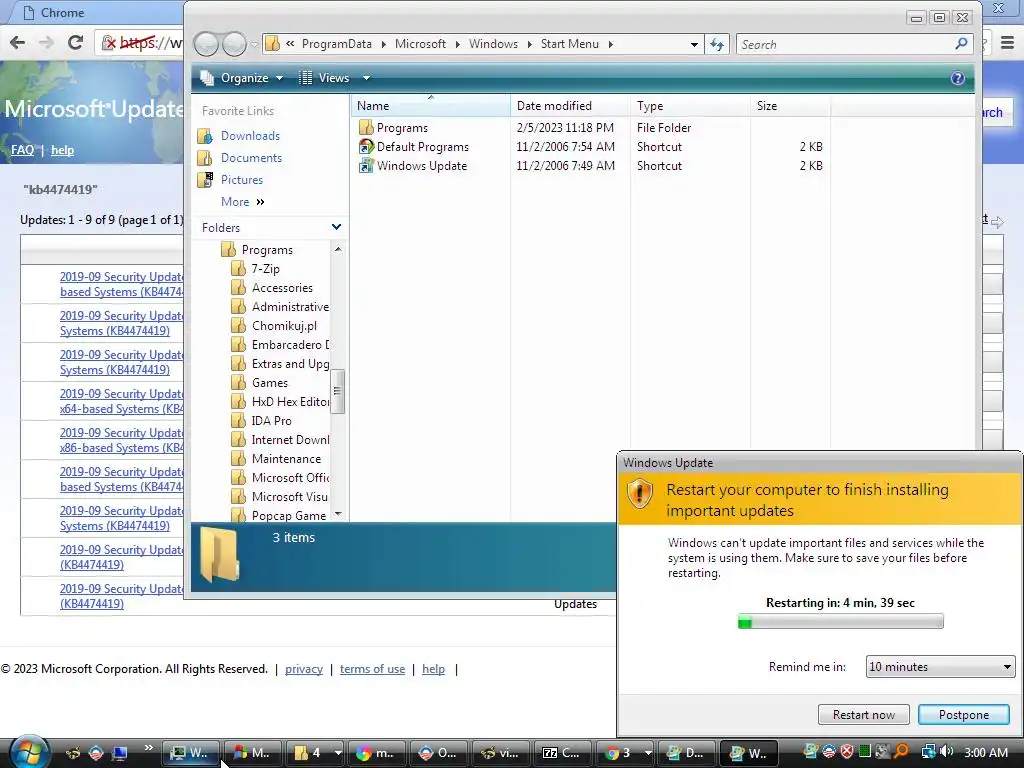Sort by the Name column header
1024x768 pixels.
pos(431,106)
